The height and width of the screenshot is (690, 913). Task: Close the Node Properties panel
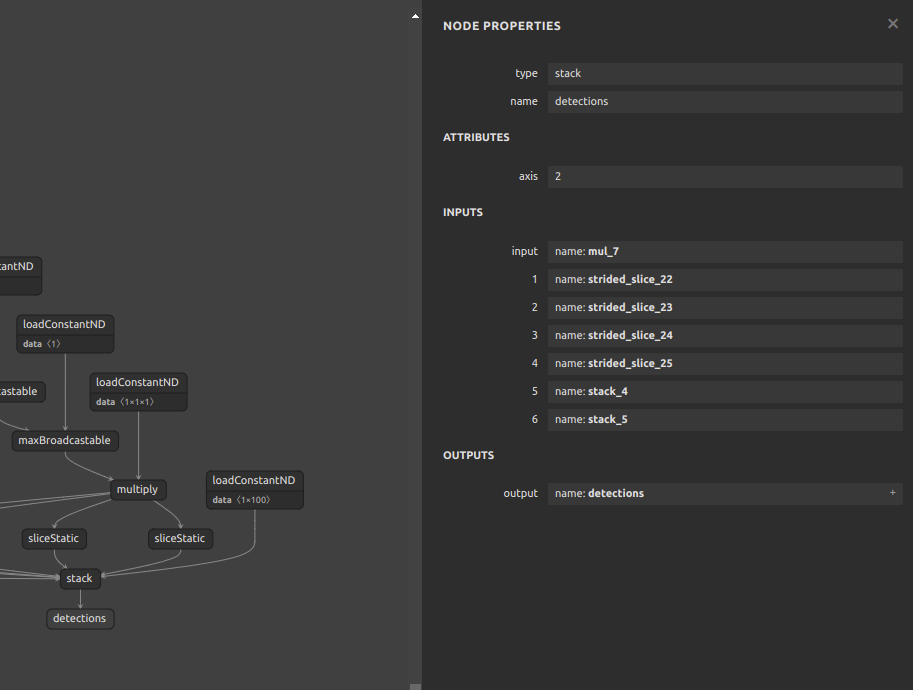point(892,24)
